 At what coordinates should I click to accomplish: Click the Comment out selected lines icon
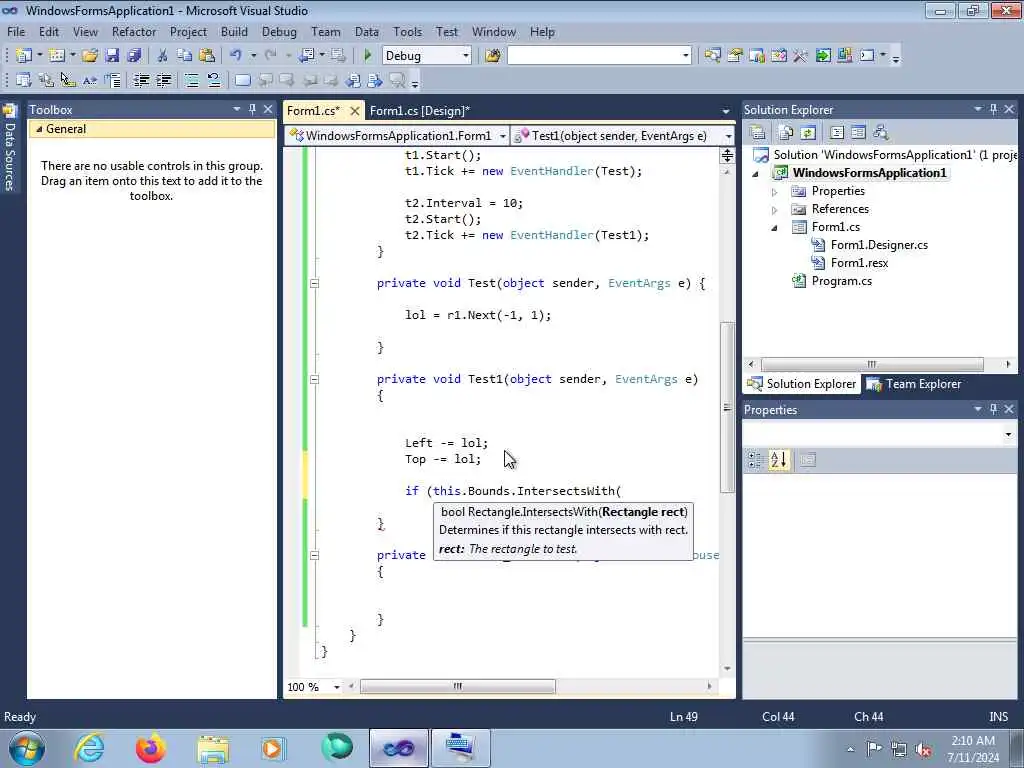191,80
